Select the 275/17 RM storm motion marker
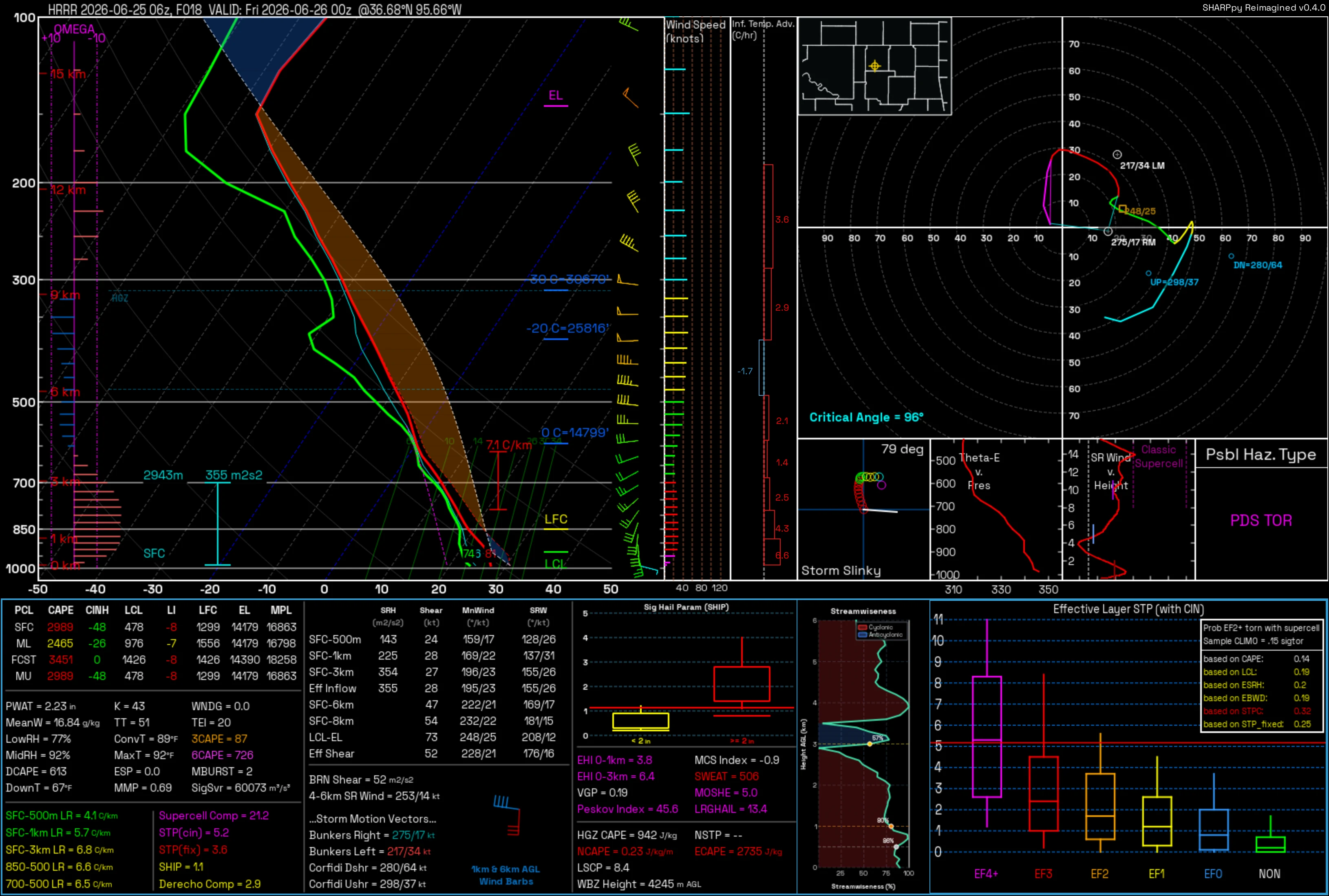Screen dimensions: 1329x896 pos(1108,232)
